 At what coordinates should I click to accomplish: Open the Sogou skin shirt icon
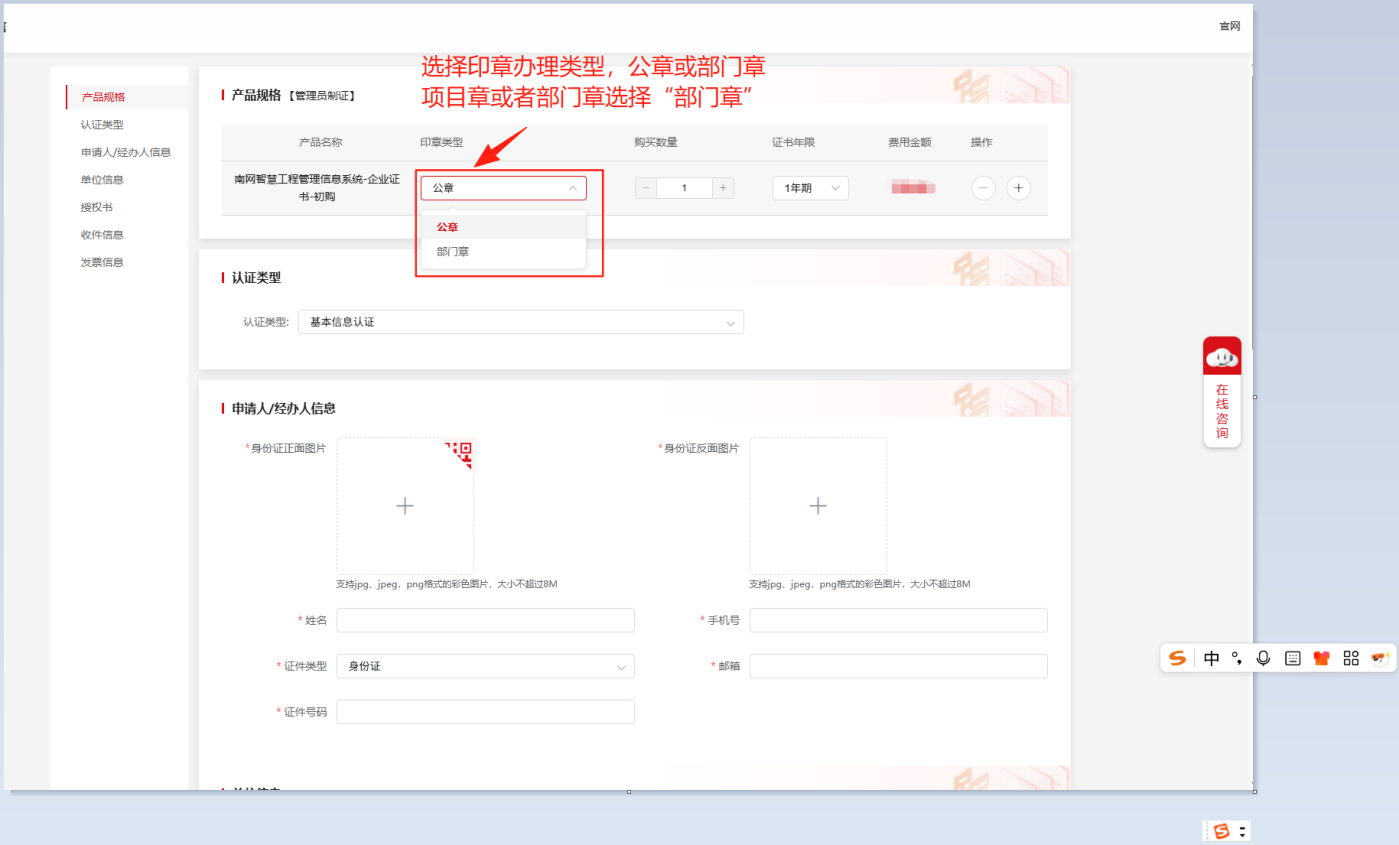pos(1321,658)
